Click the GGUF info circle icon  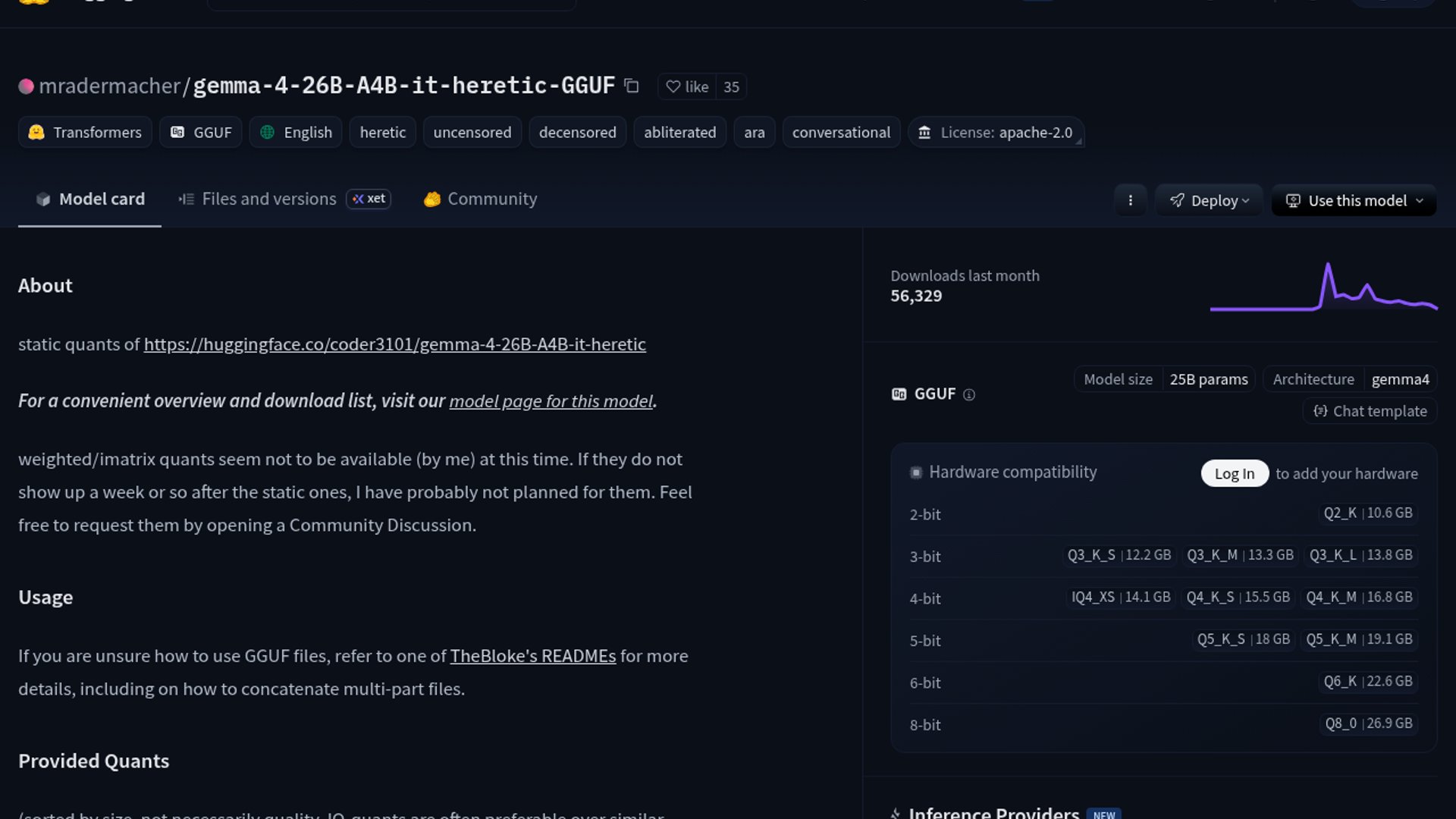click(x=968, y=394)
